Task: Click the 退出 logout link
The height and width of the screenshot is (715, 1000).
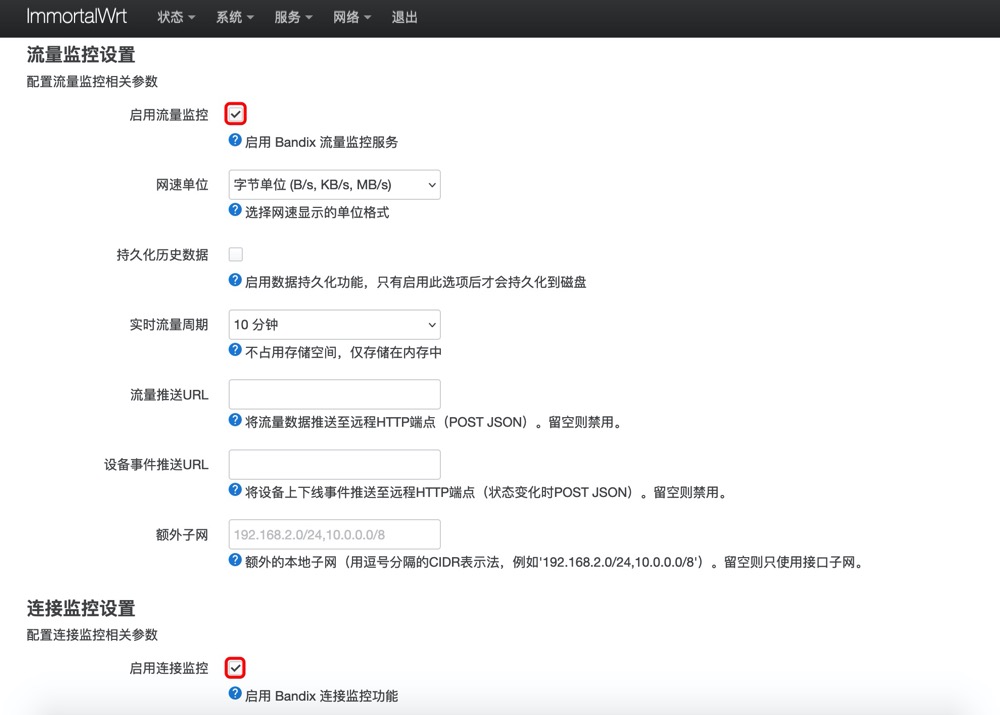Action: tap(405, 18)
